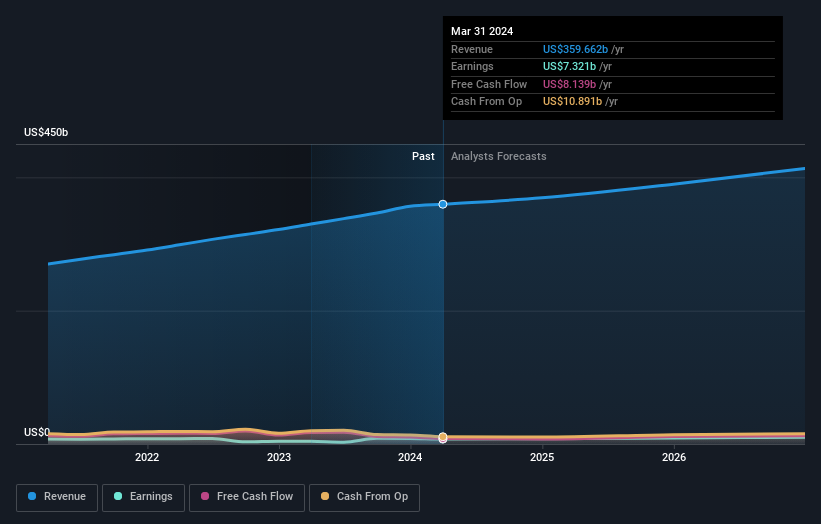Click the 'Free Cash Flow' label in tooltip
This screenshot has height=524, width=821.
point(489,84)
